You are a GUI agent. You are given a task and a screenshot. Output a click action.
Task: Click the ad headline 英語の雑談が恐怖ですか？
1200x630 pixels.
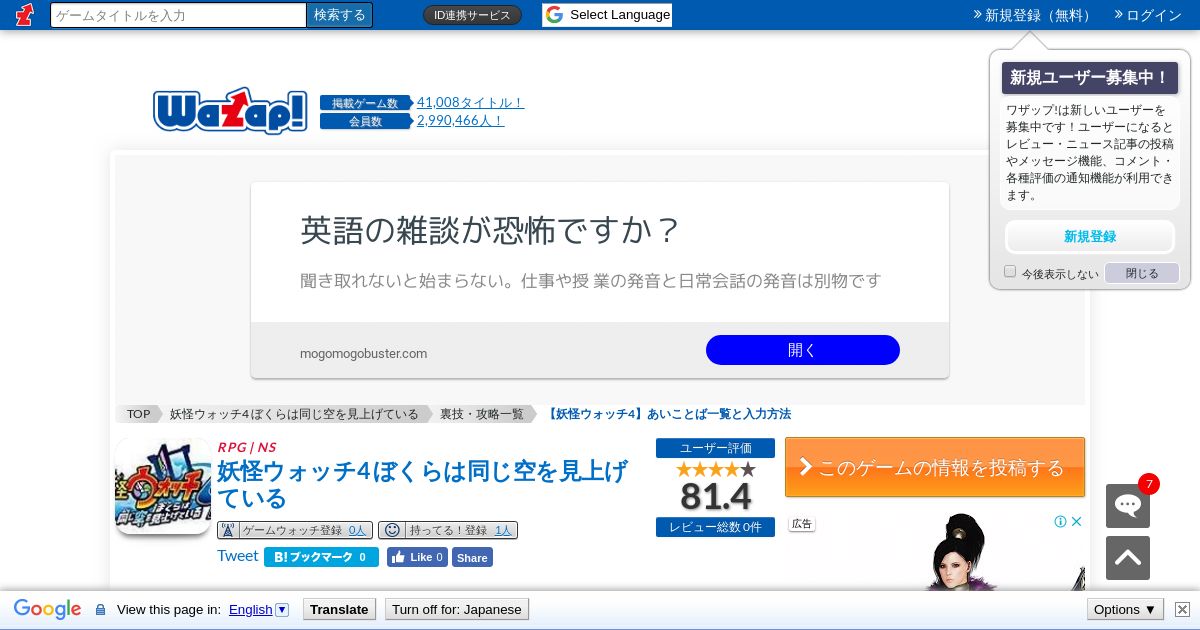coord(490,230)
